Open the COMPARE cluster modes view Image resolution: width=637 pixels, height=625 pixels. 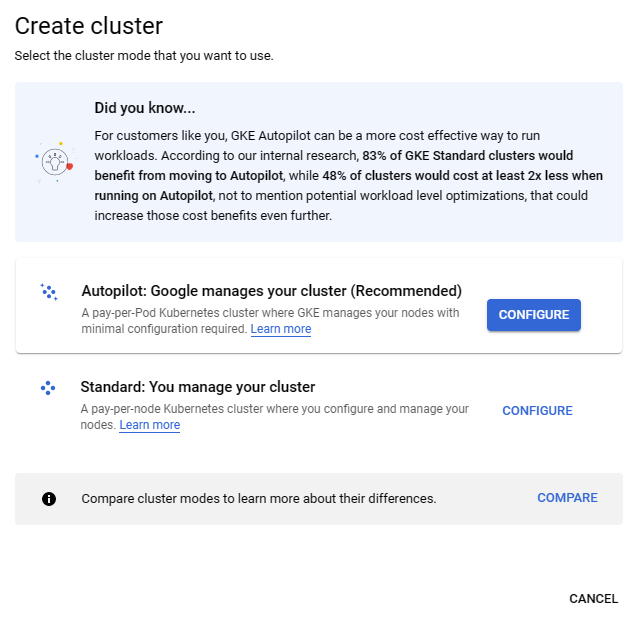(567, 498)
